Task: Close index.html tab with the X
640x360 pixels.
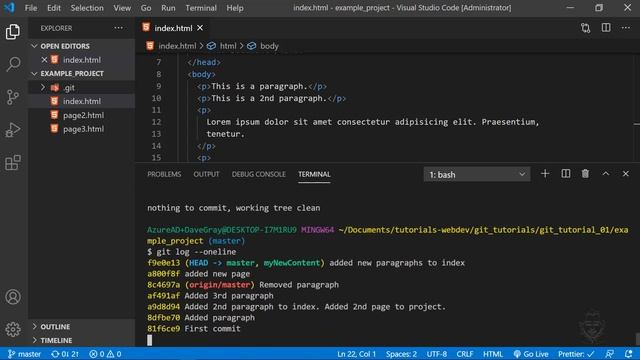Action: (200, 28)
